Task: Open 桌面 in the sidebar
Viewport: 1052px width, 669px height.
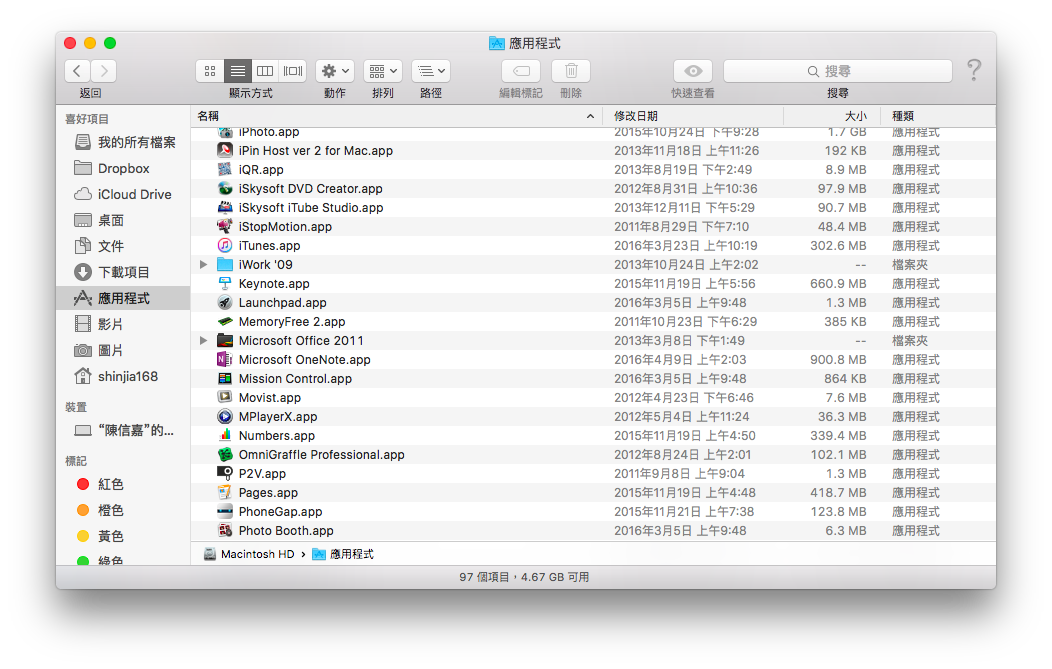Action: (123, 220)
